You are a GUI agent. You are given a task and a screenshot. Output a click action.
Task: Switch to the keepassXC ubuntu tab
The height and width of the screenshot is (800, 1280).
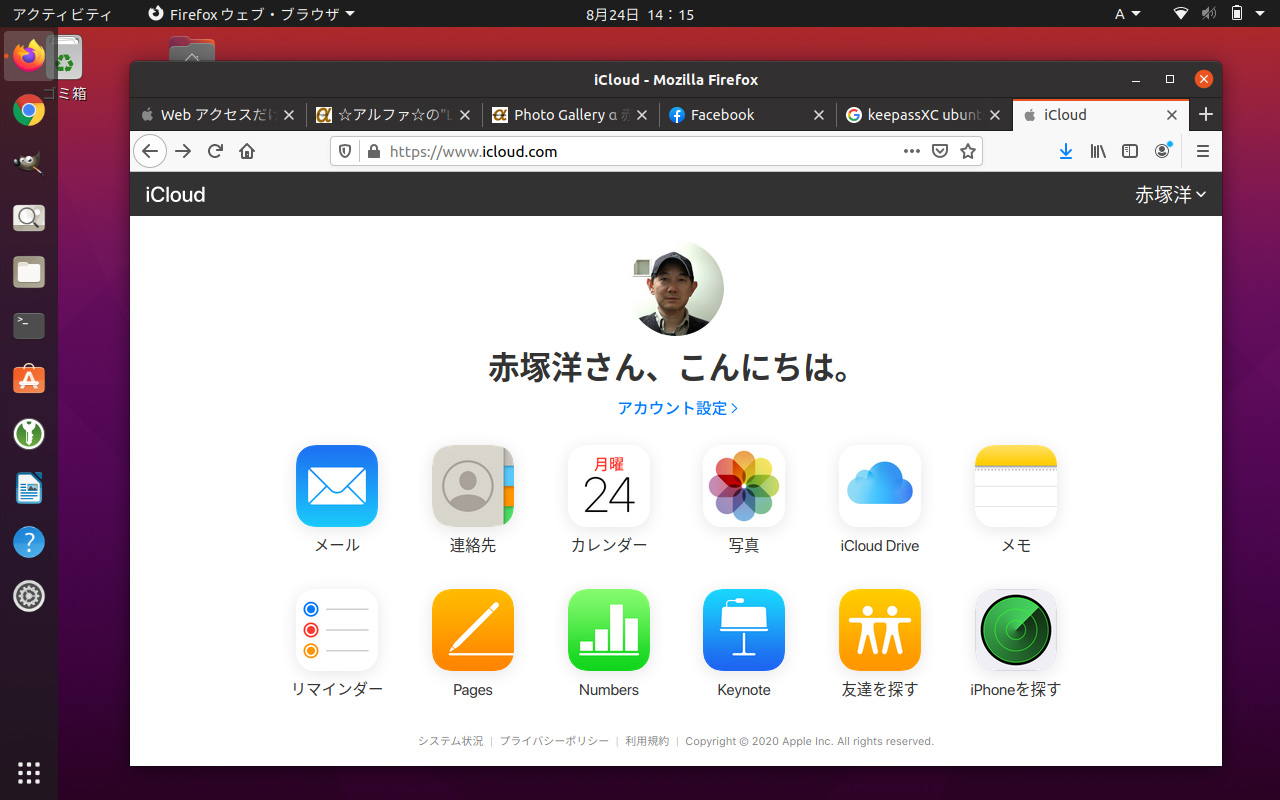pos(922,115)
